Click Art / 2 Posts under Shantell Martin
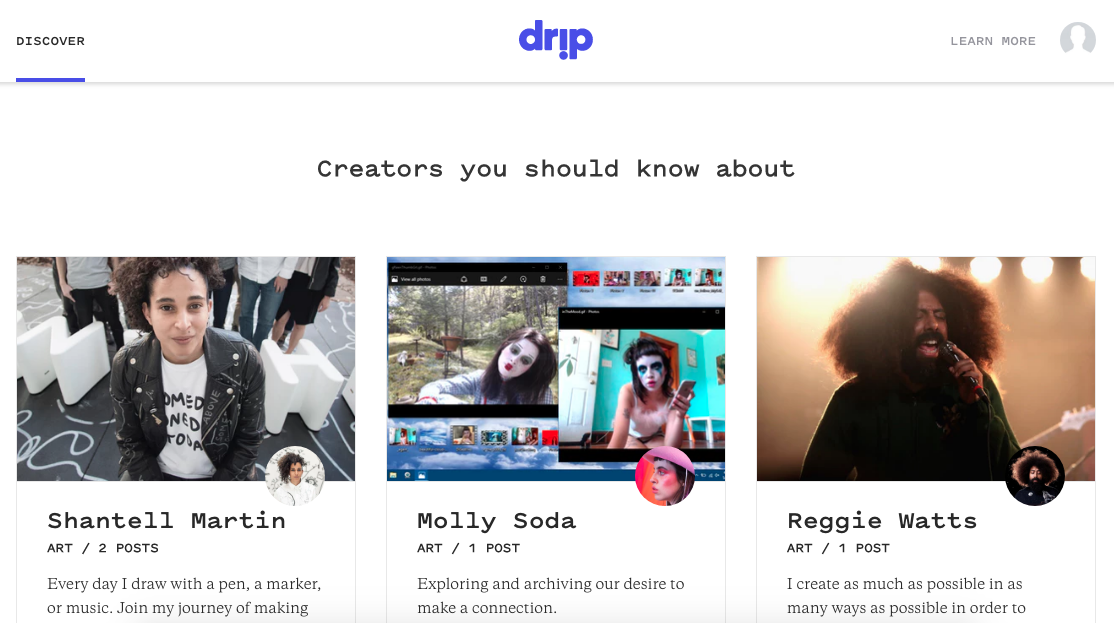 tap(103, 548)
